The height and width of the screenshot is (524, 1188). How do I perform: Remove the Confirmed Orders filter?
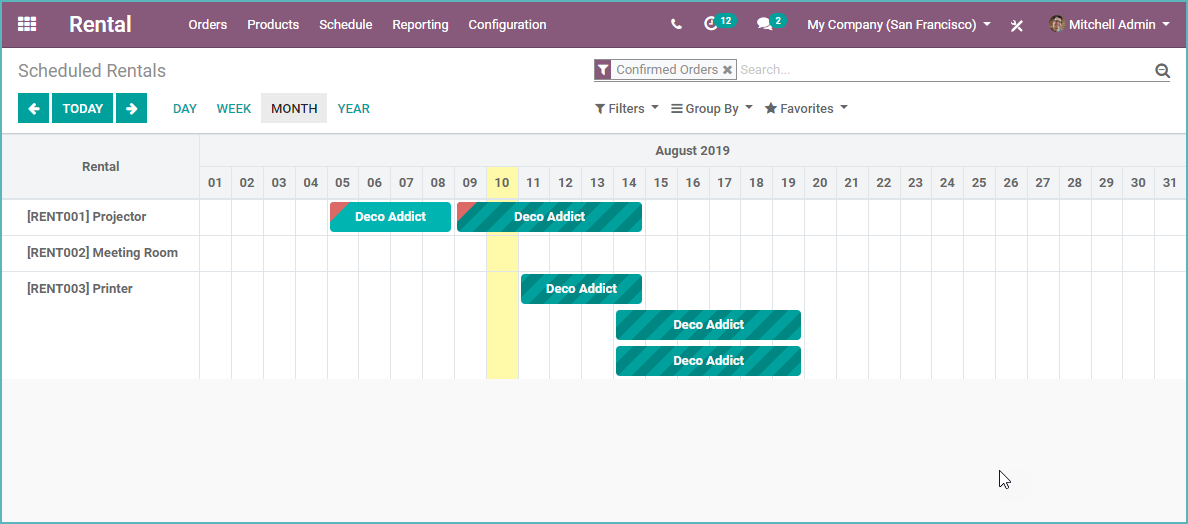pyautogui.click(x=727, y=70)
